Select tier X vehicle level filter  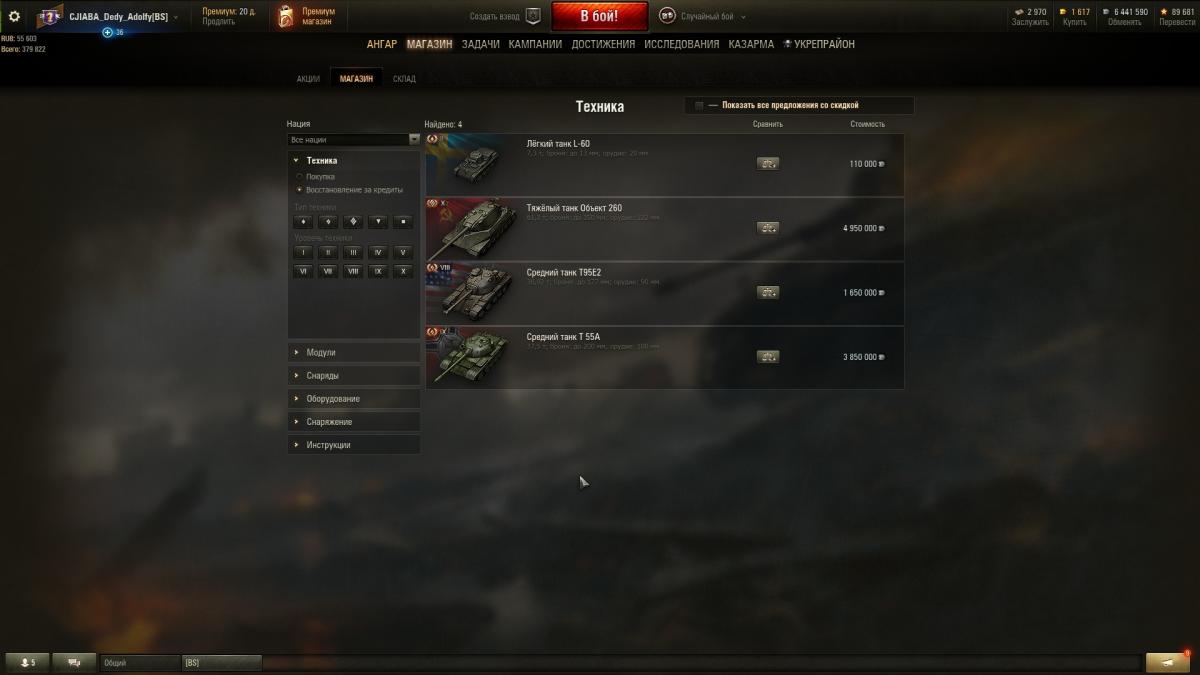pyautogui.click(x=403, y=271)
